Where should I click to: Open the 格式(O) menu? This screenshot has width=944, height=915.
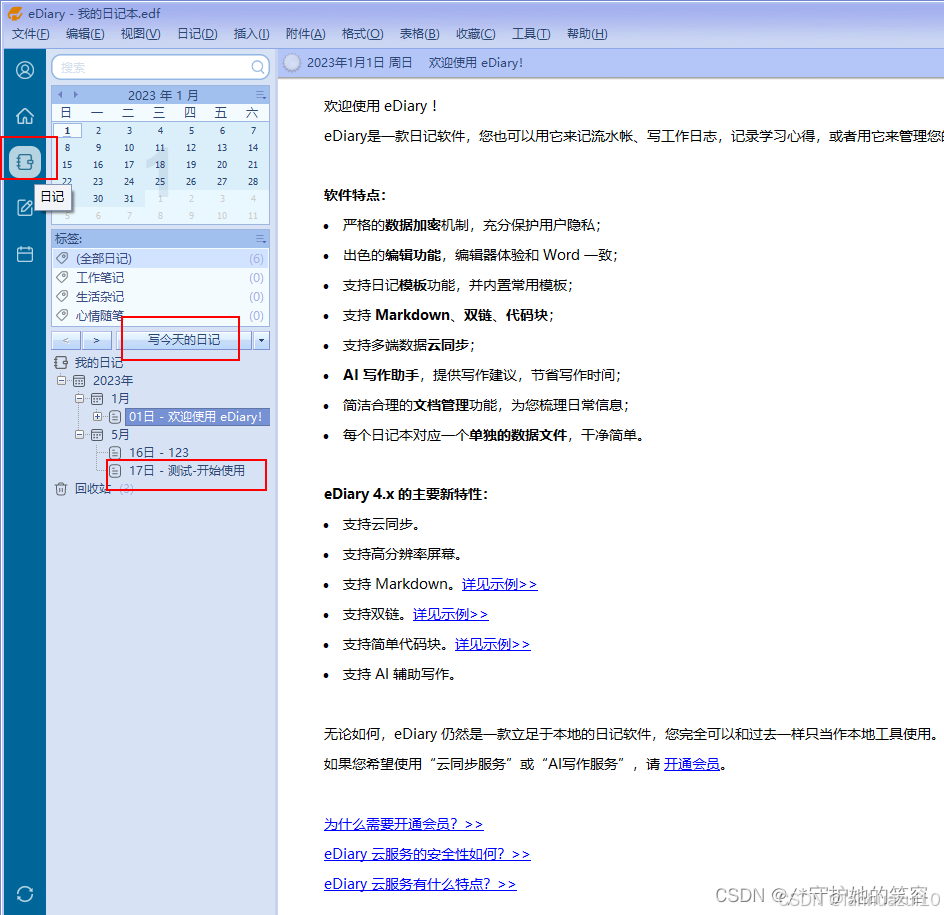coord(362,34)
